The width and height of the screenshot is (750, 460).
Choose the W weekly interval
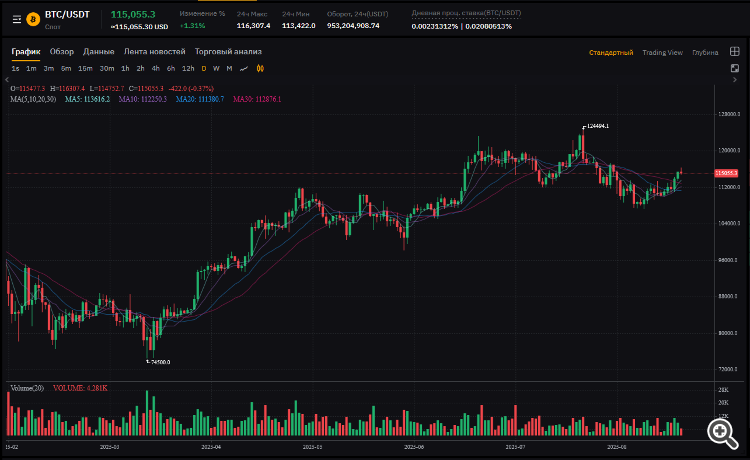tap(216, 69)
